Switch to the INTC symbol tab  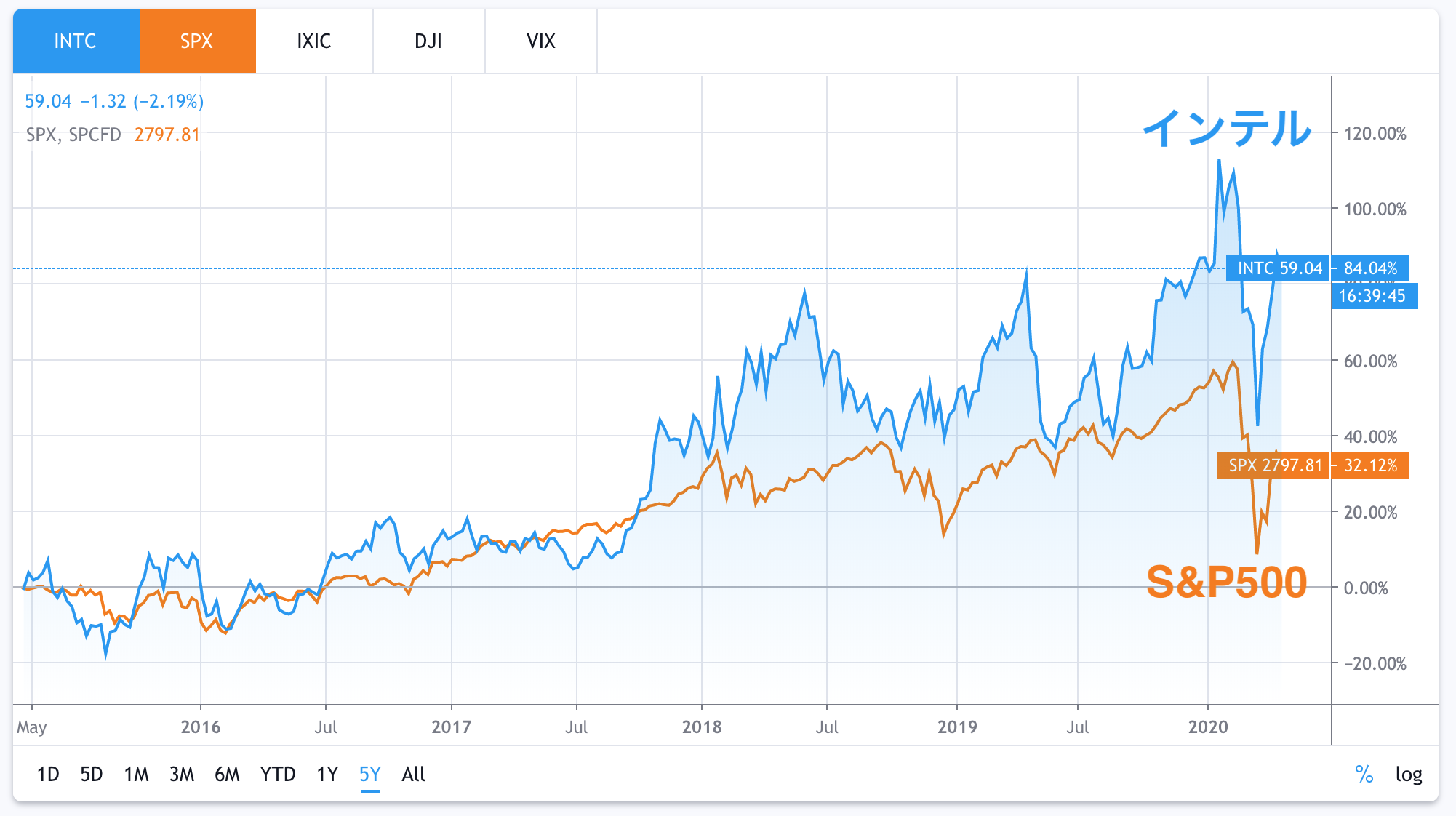pos(76,41)
